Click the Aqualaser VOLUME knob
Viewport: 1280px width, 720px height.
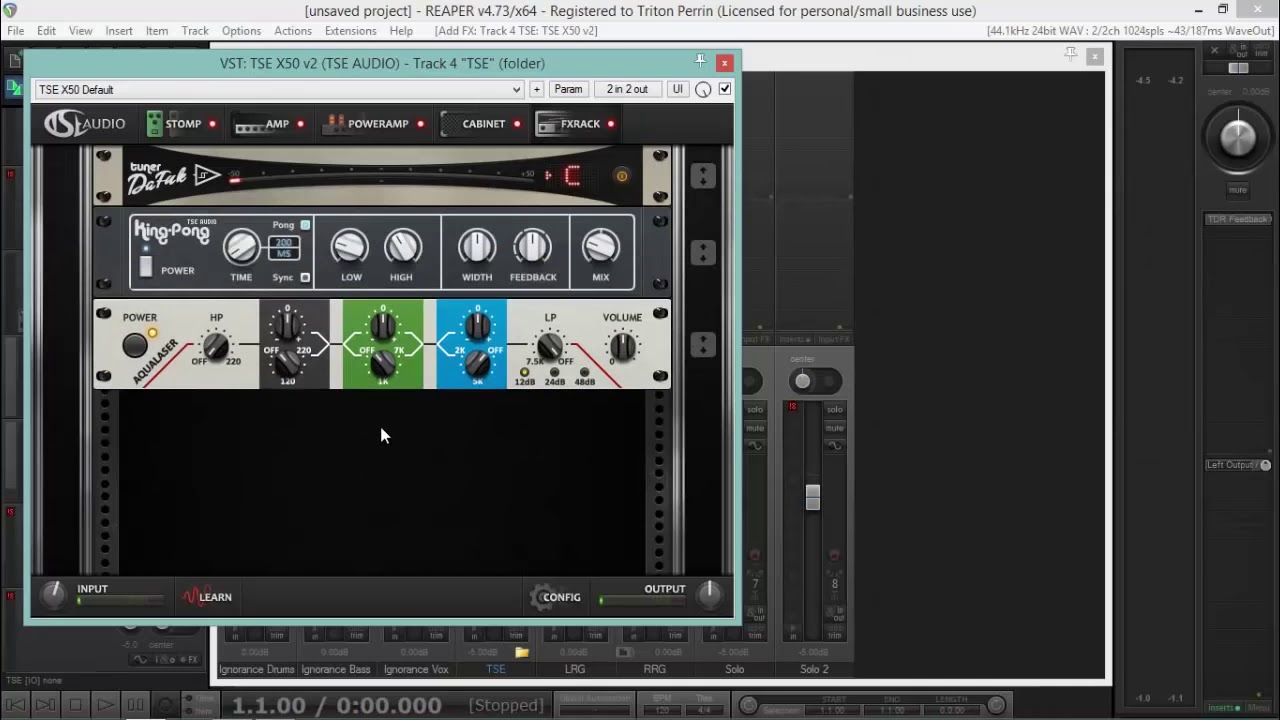point(622,347)
